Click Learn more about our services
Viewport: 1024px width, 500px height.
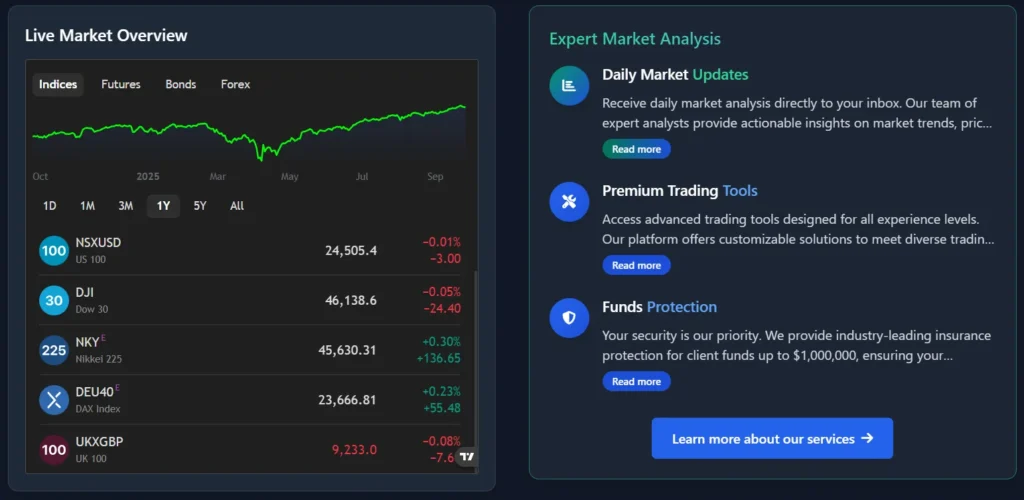point(772,439)
